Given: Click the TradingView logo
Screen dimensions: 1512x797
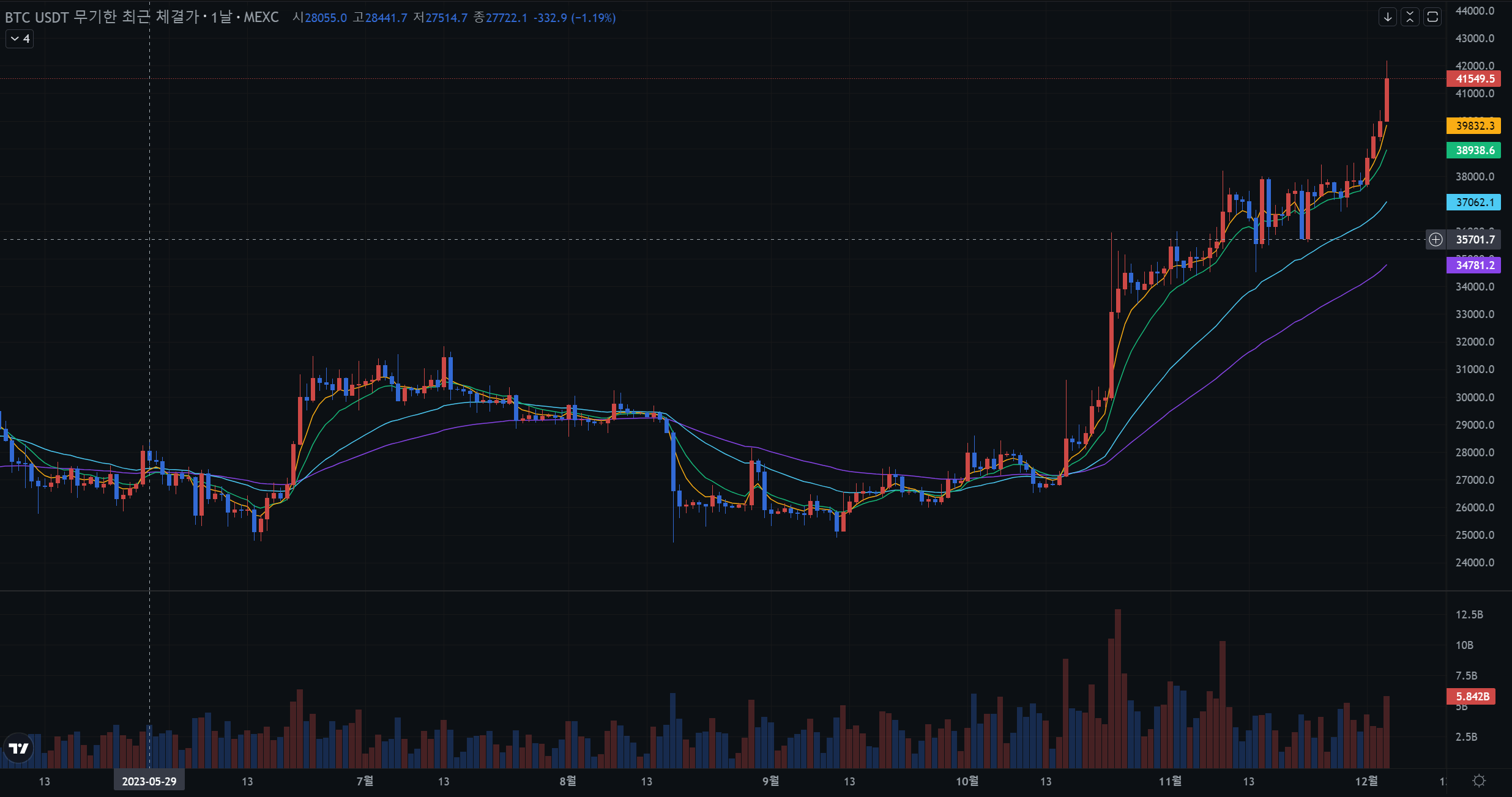Looking at the screenshot, I should 19,748.
